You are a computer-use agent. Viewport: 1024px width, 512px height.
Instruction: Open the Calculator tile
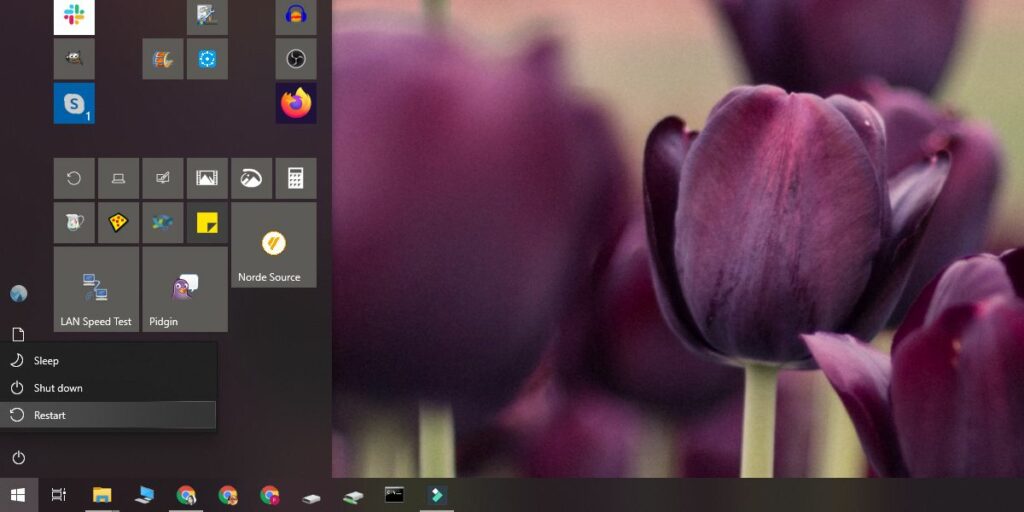296,178
